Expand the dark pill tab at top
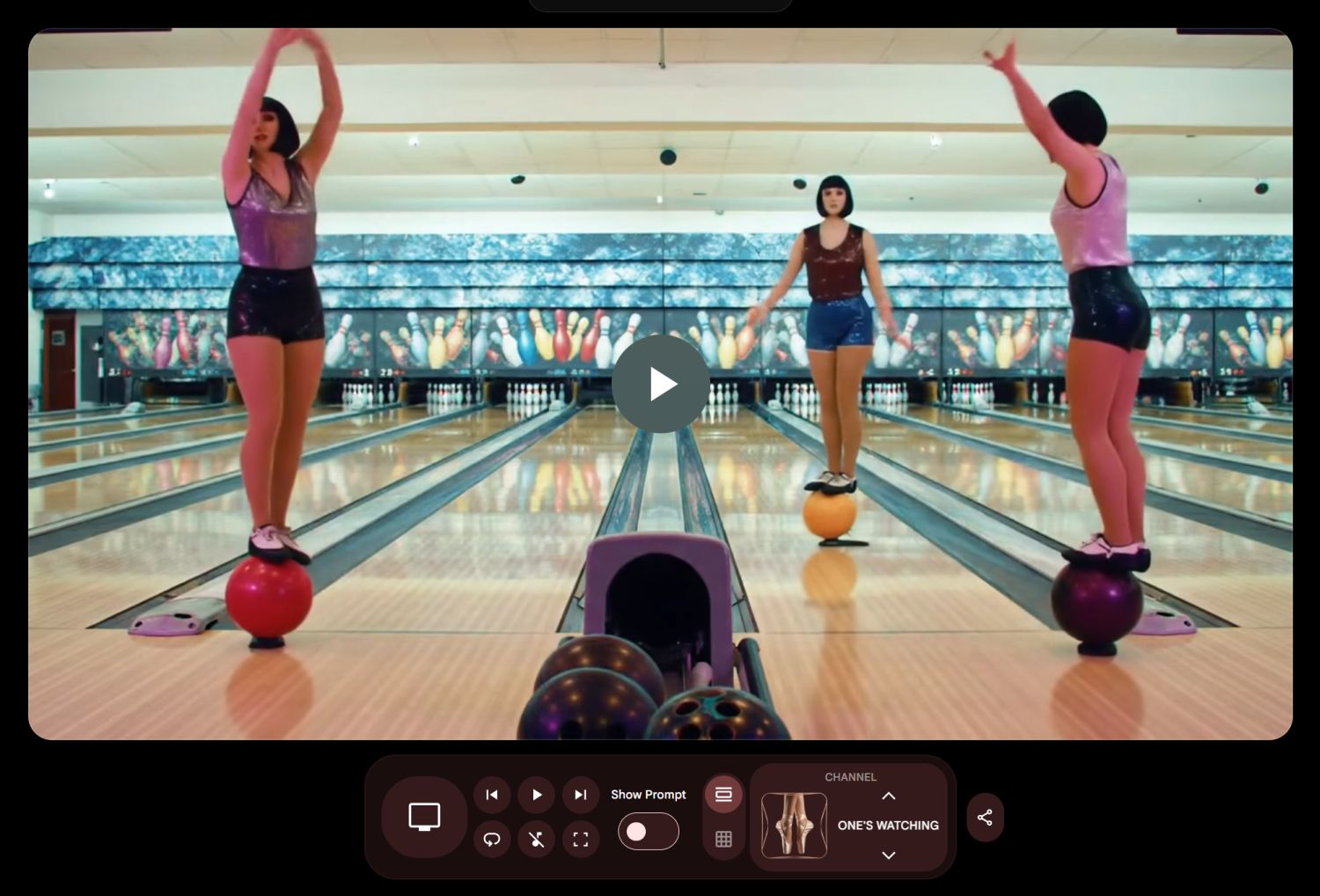The height and width of the screenshot is (896, 1320). (660, 5)
